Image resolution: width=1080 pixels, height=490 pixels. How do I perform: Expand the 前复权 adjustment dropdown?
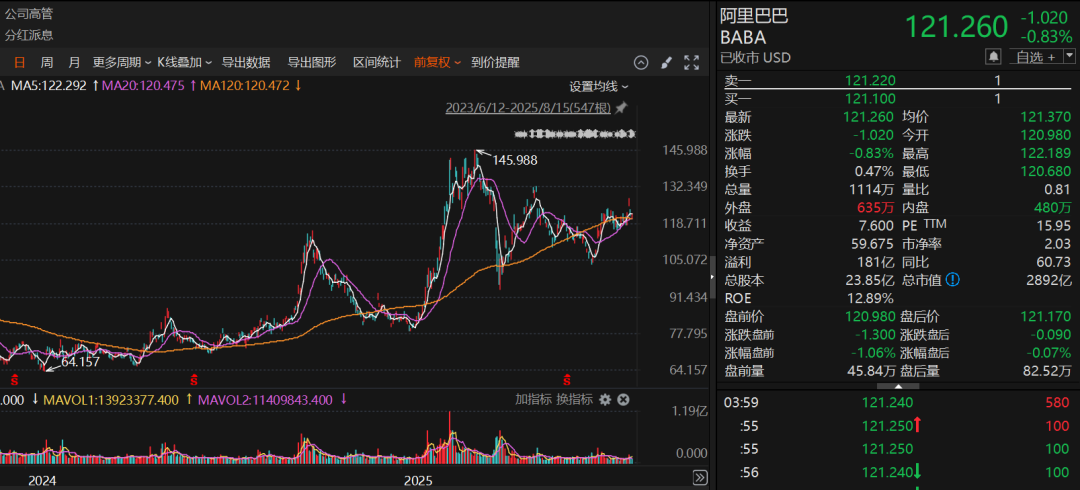click(x=437, y=62)
